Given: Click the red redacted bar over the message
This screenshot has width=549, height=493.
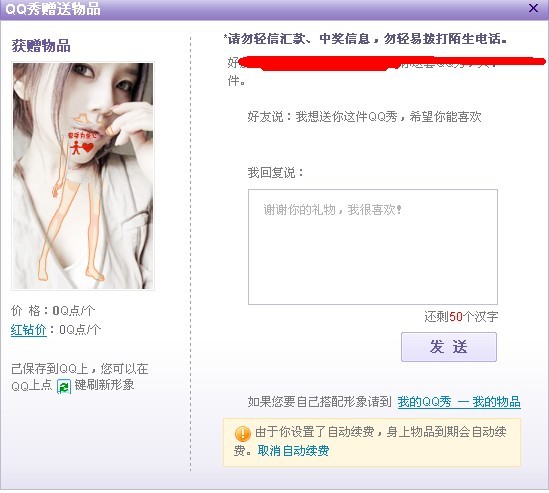Looking at the screenshot, I should (x=391, y=63).
